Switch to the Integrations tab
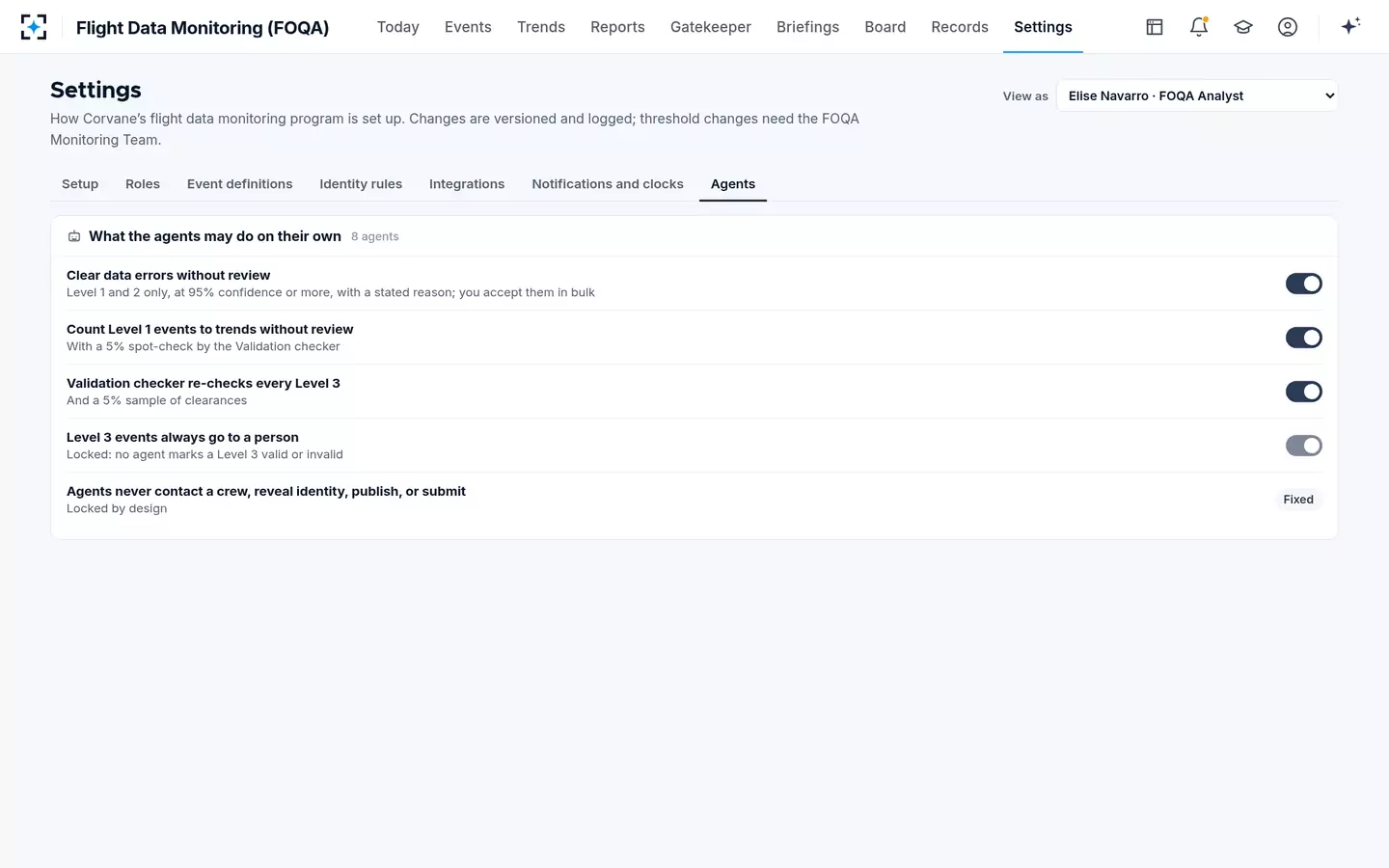1389x868 pixels. tap(467, 184)
